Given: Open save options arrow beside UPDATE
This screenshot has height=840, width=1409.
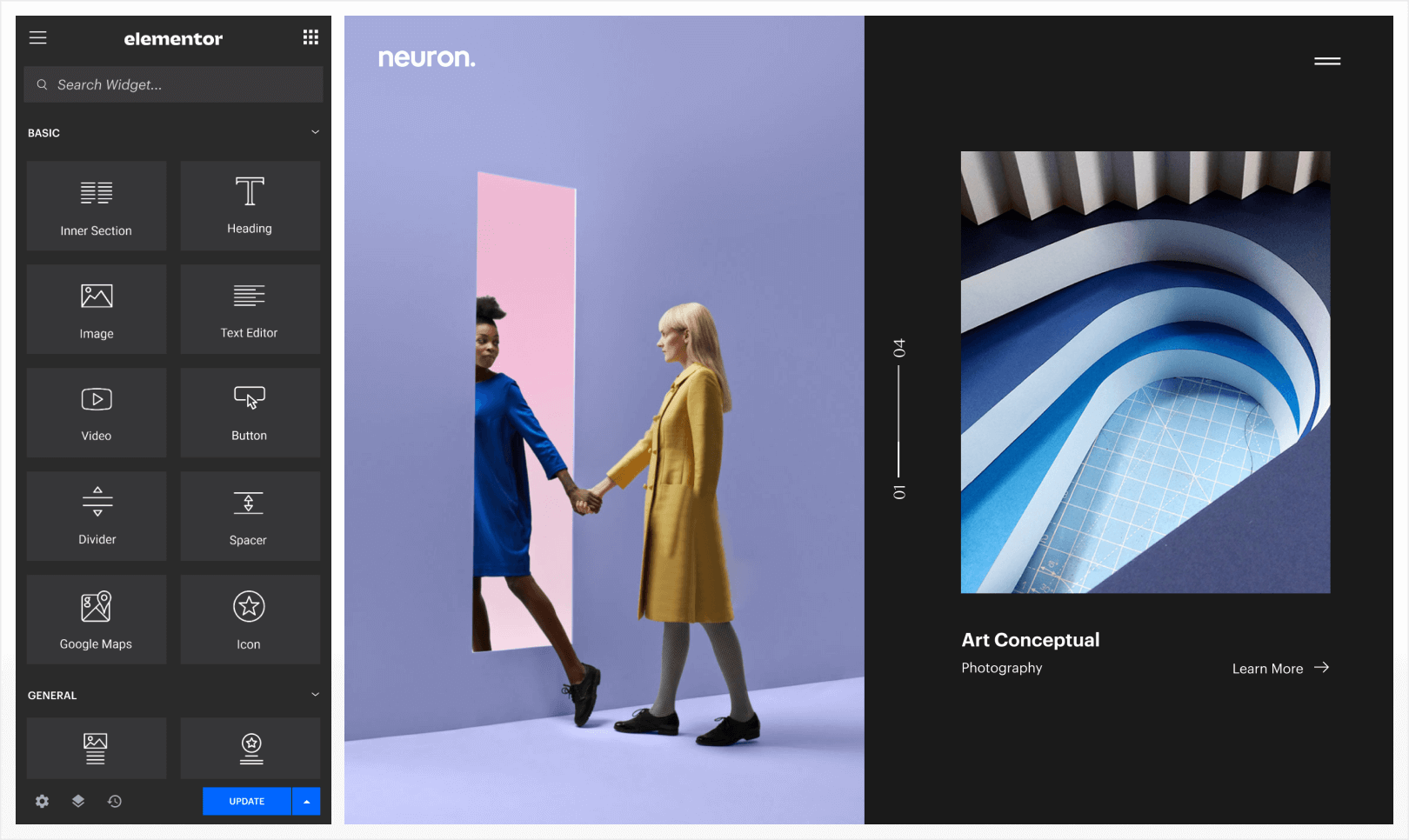Looking at the screenshot, I should [306, 801].
